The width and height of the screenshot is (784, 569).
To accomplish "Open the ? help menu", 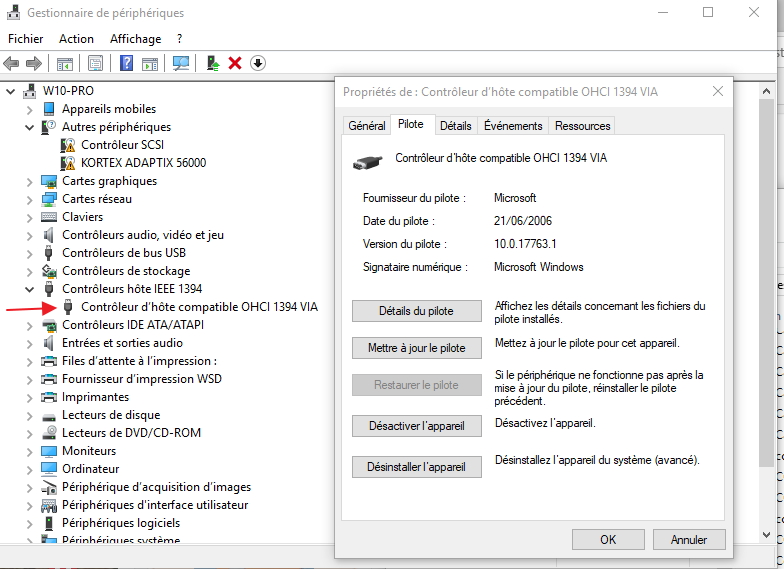I will [x=180, y=39].
